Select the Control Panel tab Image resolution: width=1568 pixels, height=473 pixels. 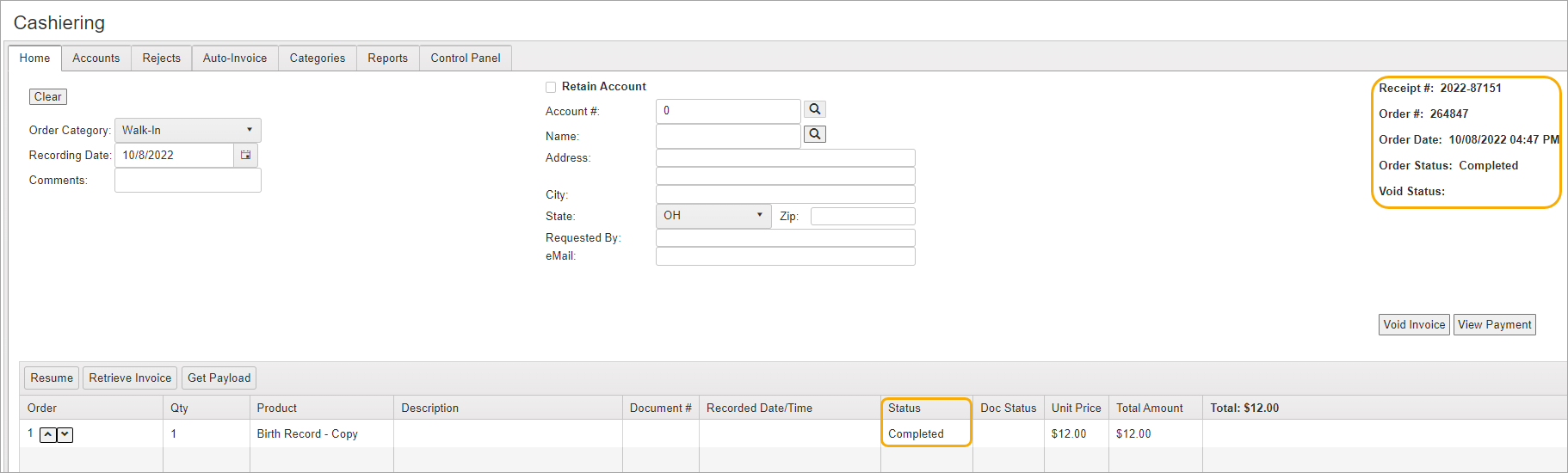(465, 58)
